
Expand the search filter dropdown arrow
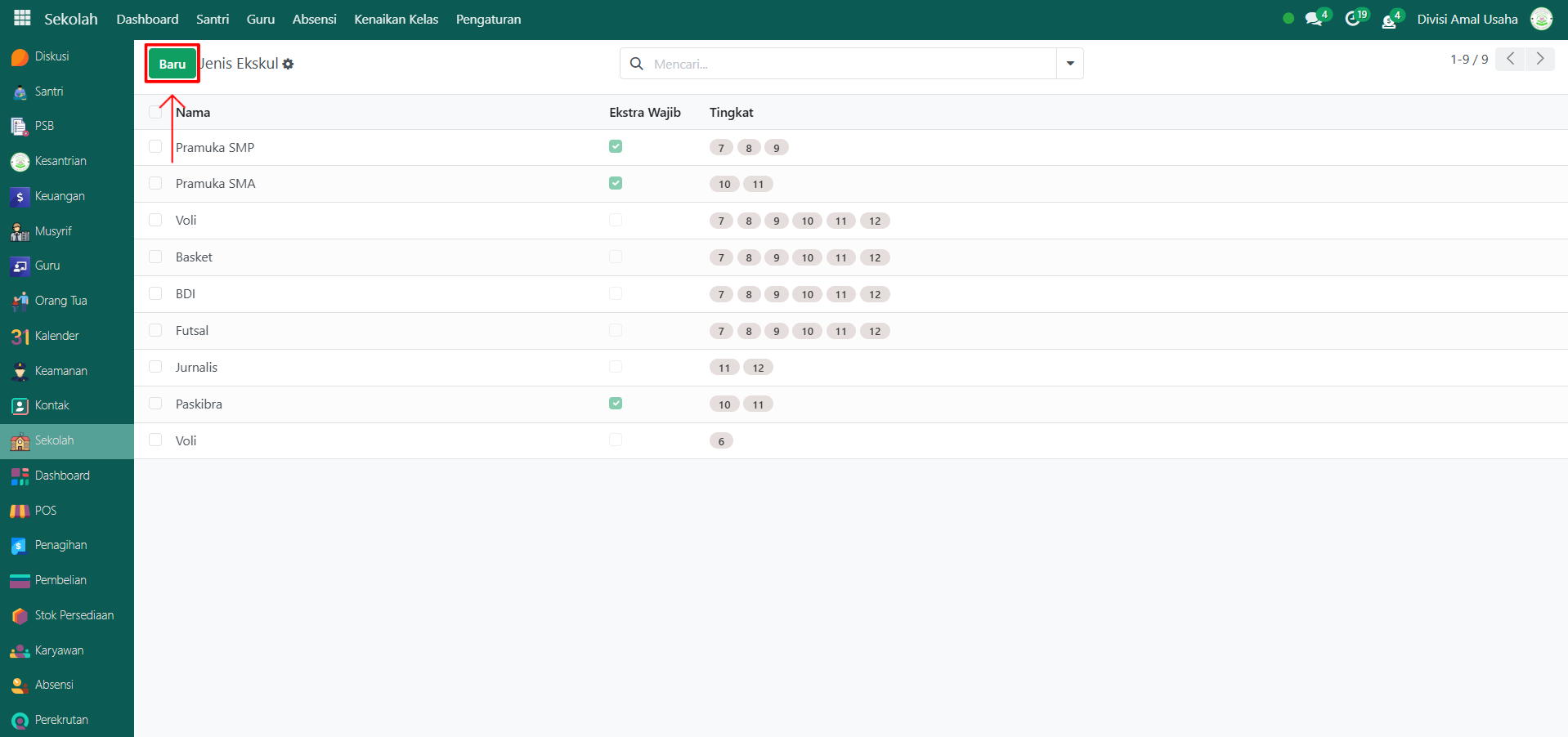pos(1069,64)
